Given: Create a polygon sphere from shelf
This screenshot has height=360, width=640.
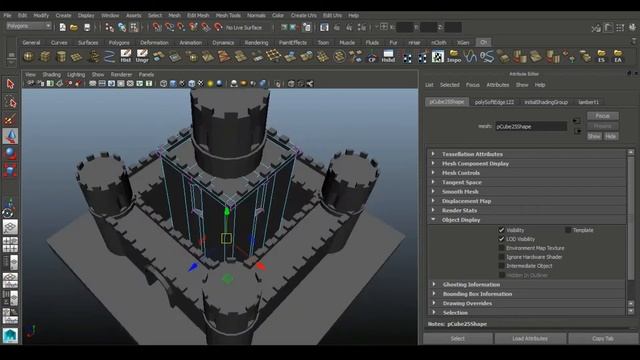Looking at the screenshot, I should click(28, 56).
